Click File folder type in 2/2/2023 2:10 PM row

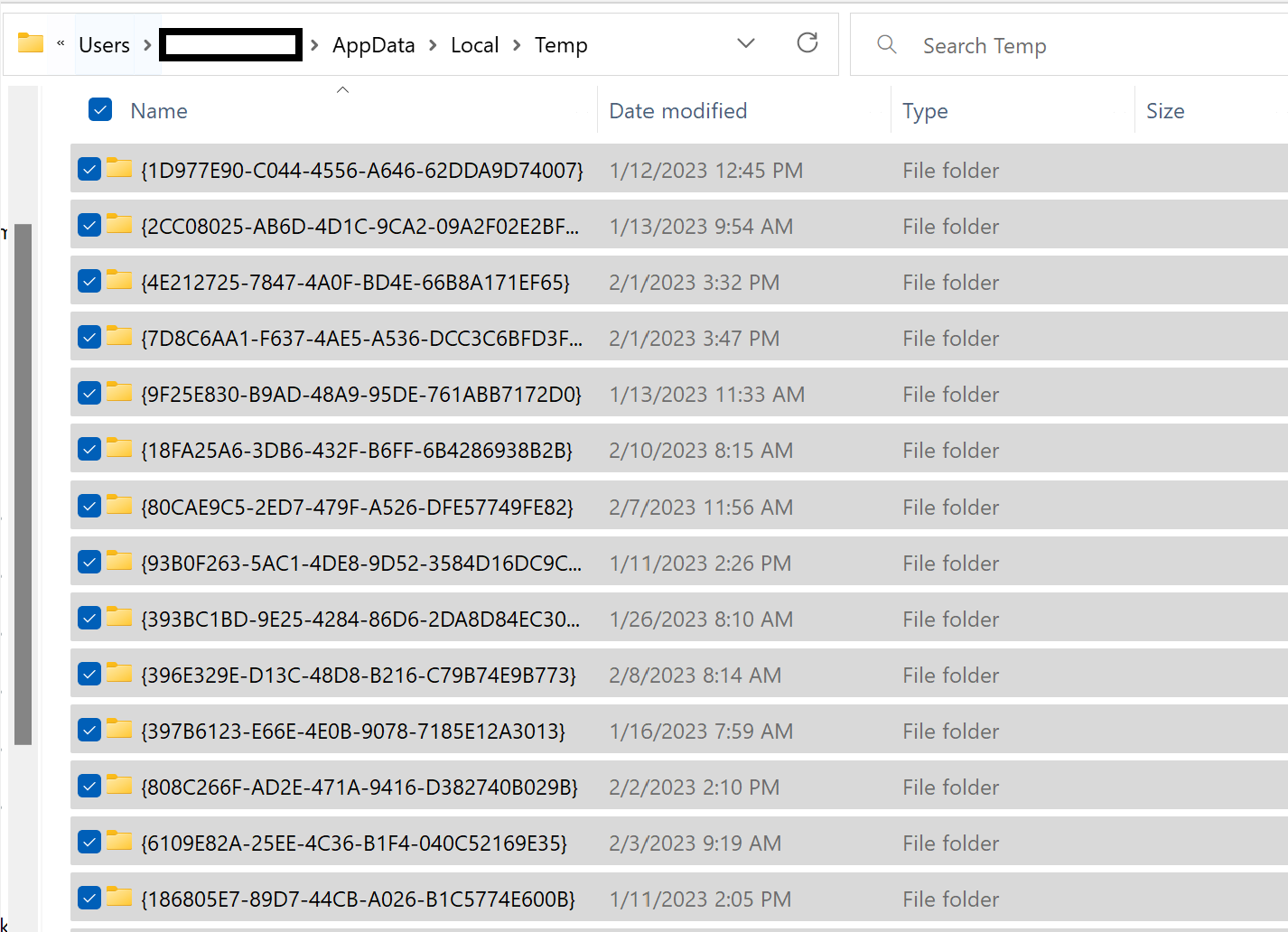[x=951, y=788]
